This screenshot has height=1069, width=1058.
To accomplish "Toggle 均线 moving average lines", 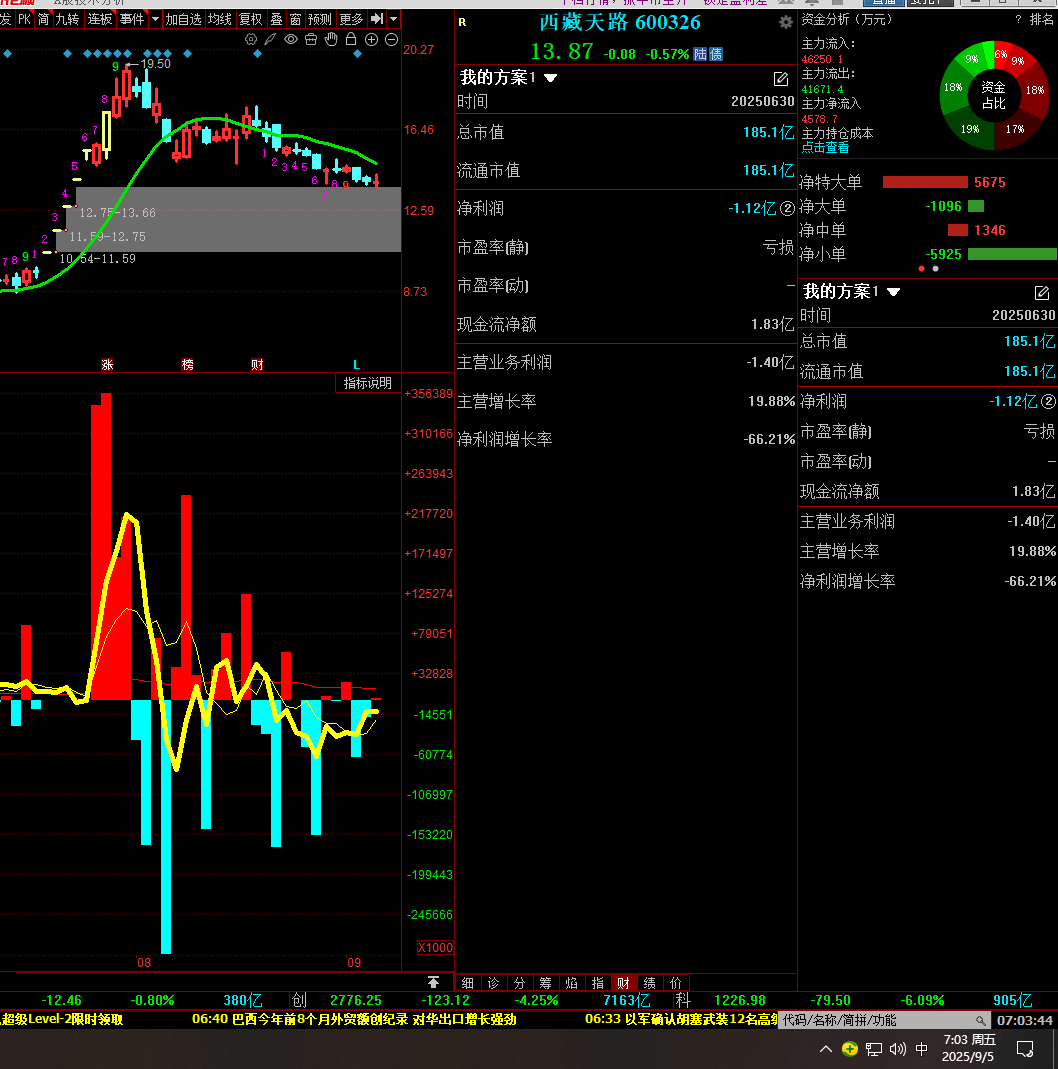I will (220, 18).
